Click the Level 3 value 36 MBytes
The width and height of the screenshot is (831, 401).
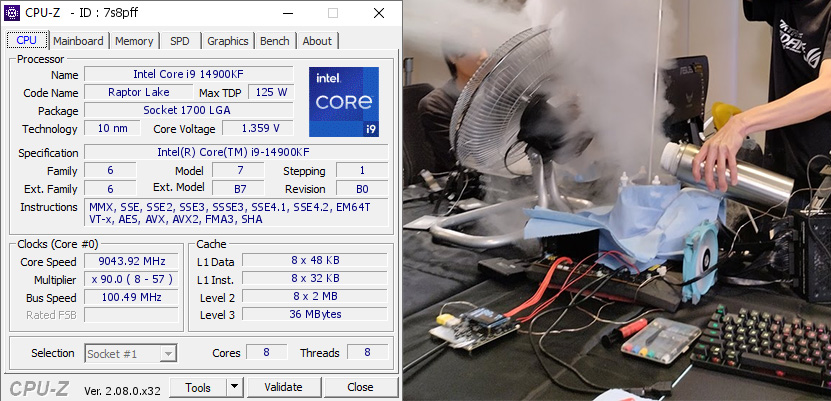315,314
